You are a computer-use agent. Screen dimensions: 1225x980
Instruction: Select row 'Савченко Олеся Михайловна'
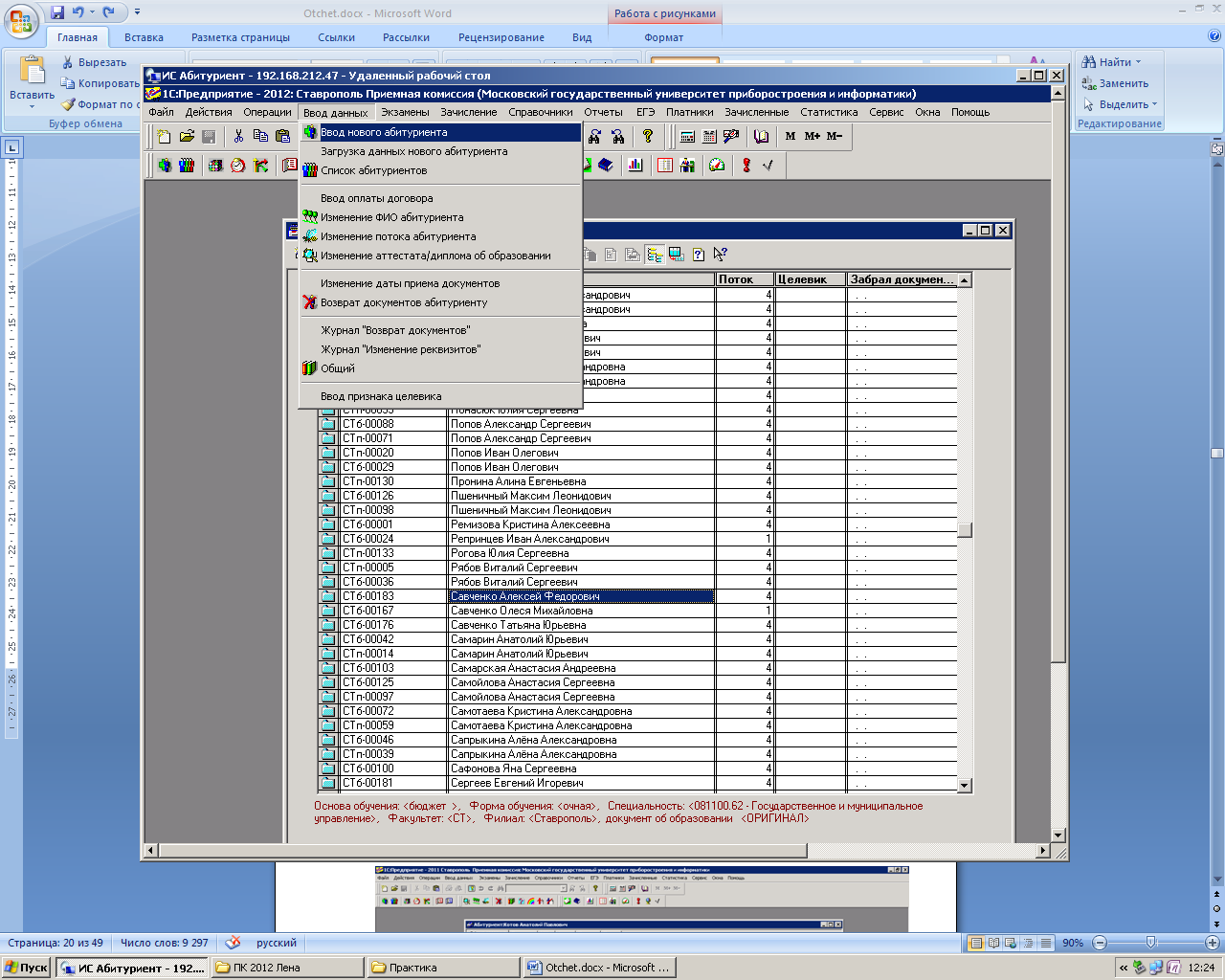(x=637, y=611)
